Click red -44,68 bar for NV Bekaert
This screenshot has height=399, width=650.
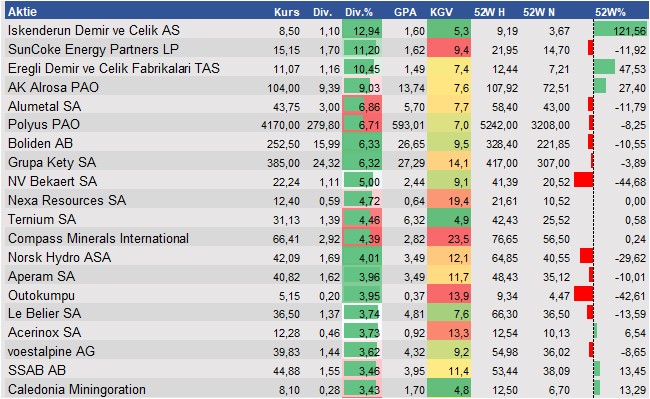tap(584, 181)
